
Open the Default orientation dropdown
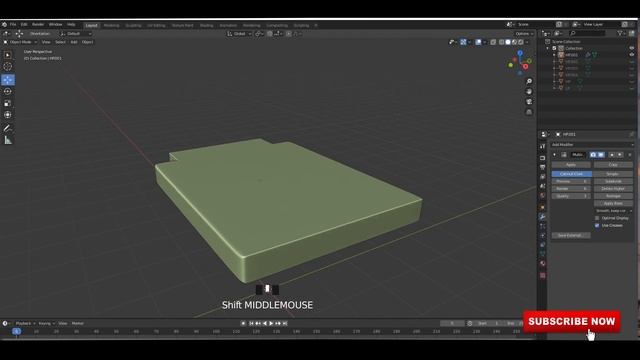(76, 34)
